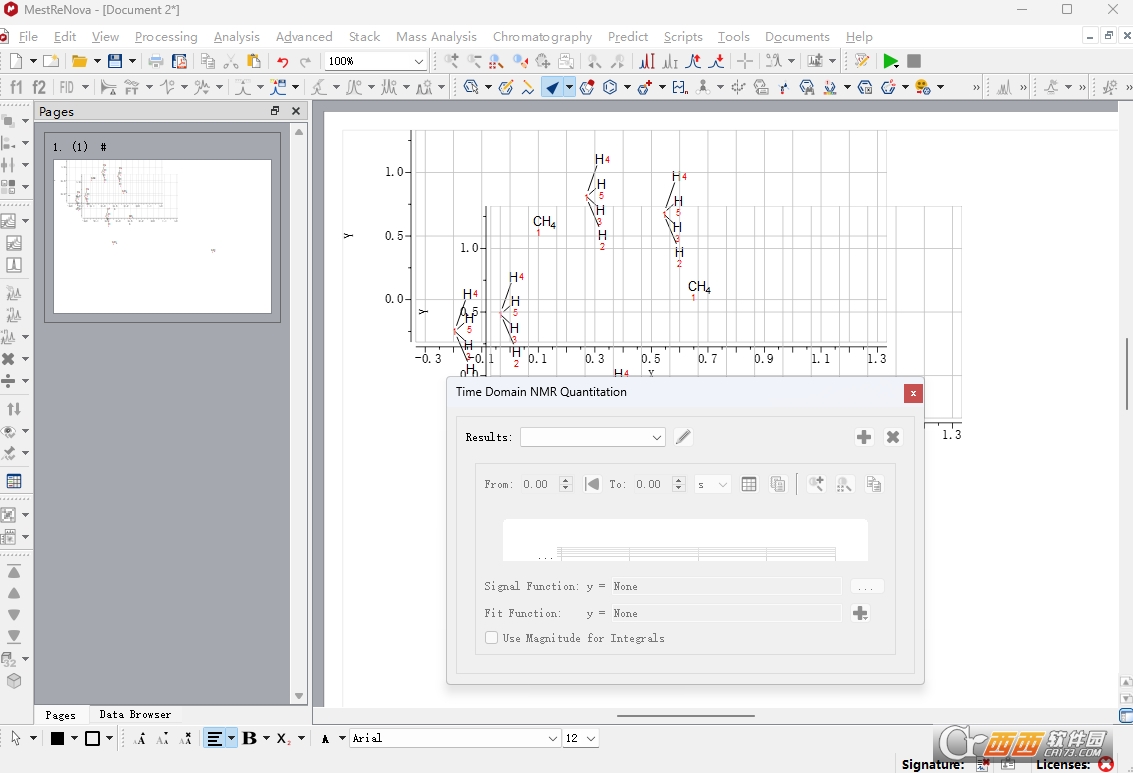Image resolution: width=1133 pixels, height=773 pixels.
Task: Click the Signature status bar icon
Action: pos(983,764)
